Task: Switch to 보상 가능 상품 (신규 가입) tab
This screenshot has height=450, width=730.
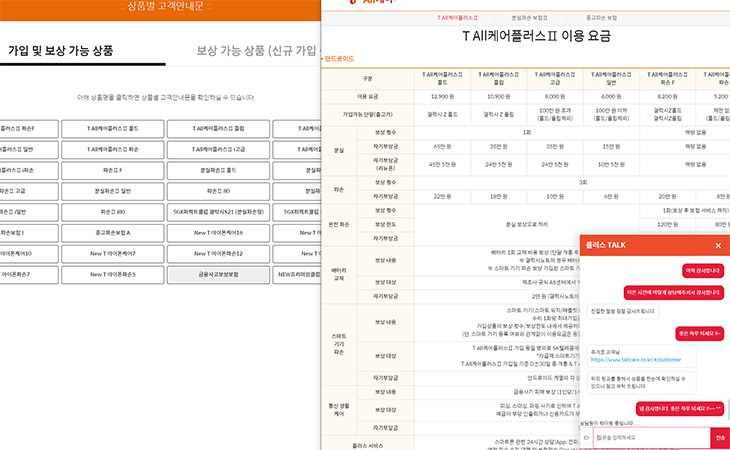Action: tap(256, 50)
